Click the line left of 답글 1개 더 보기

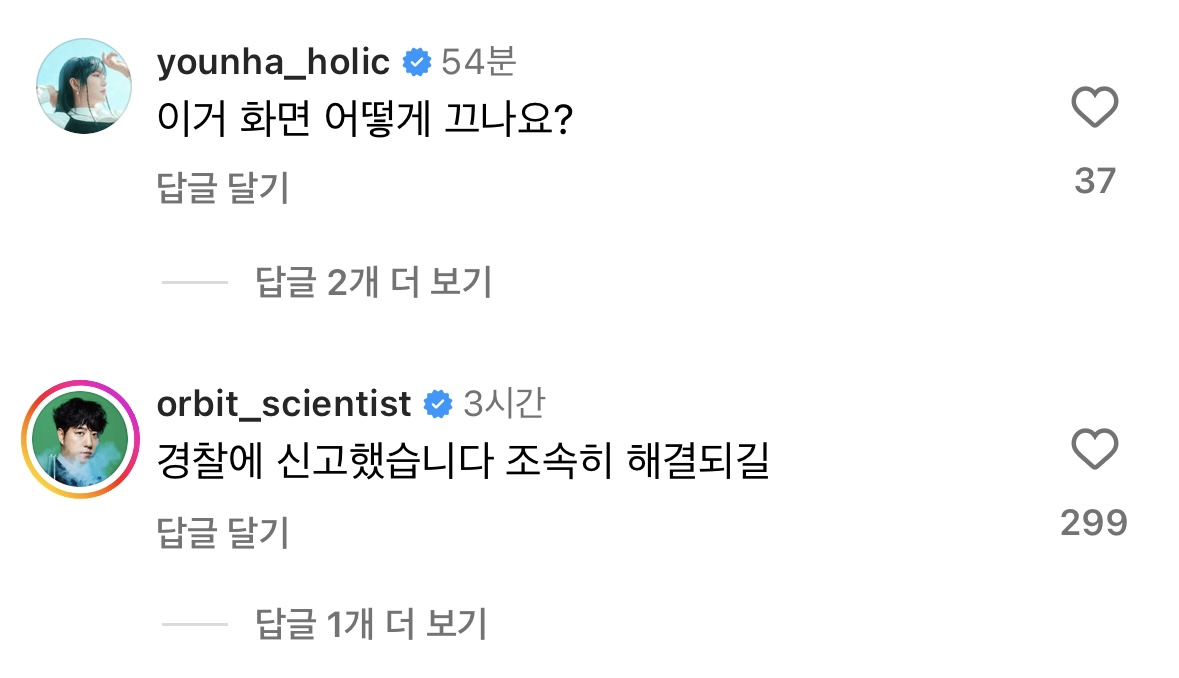195,624
